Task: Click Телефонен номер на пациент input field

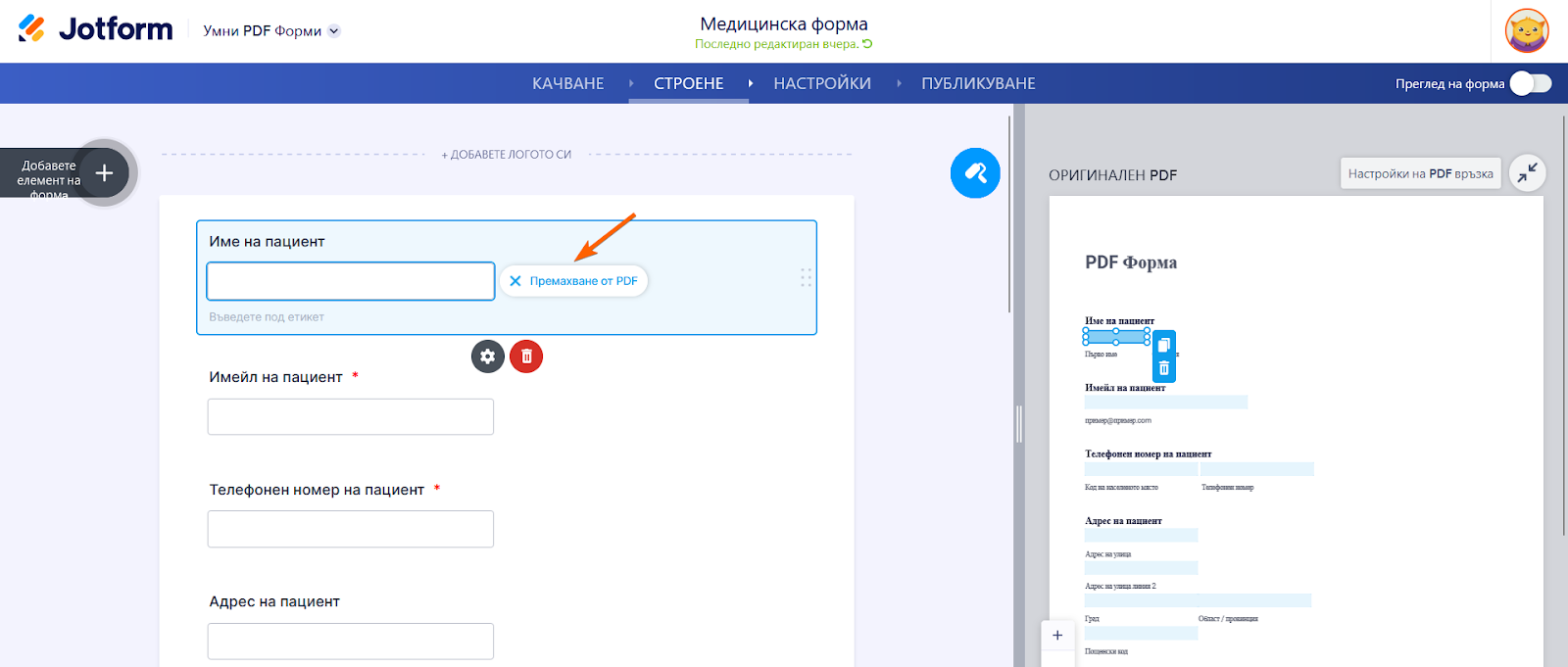Action: 351,529
